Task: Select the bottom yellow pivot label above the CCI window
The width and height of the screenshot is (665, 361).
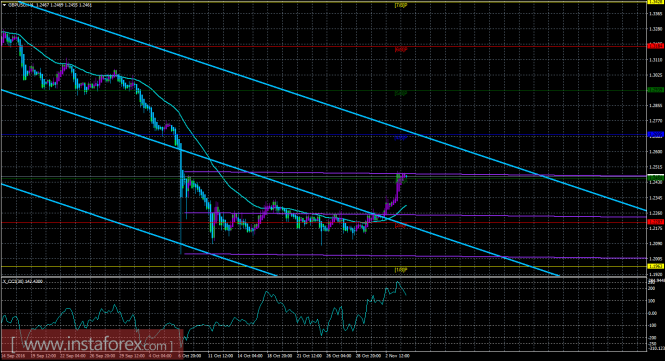Action: click(401, 270)
